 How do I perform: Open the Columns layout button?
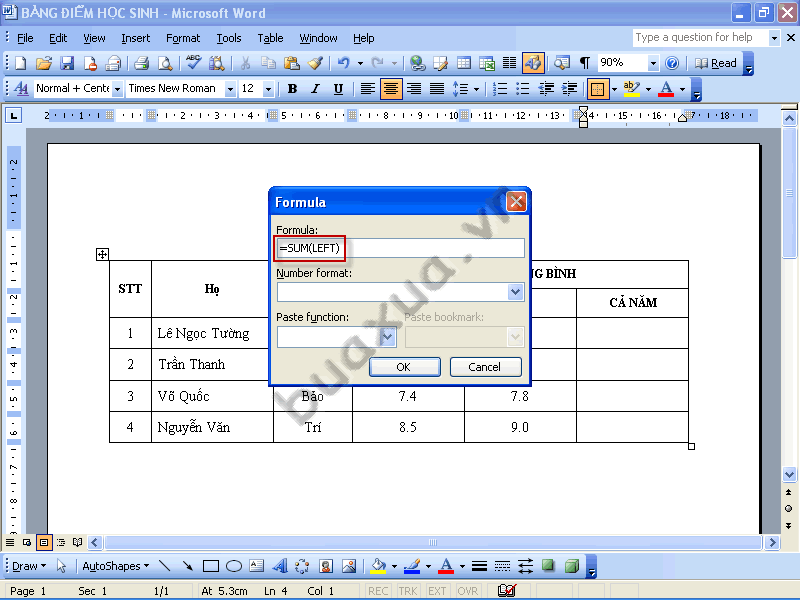[509, 63]
